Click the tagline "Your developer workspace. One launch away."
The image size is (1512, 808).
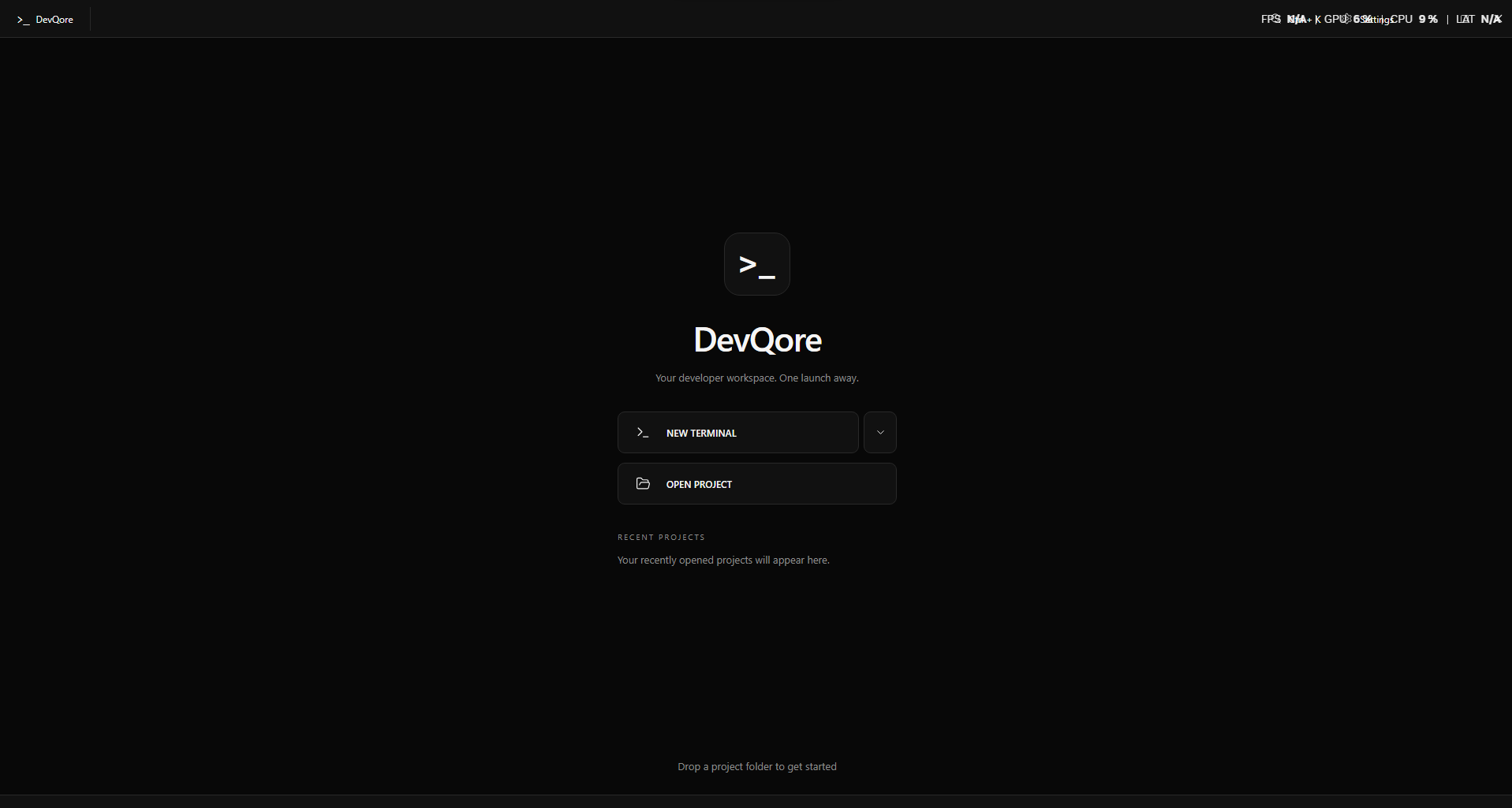(757, 378)
